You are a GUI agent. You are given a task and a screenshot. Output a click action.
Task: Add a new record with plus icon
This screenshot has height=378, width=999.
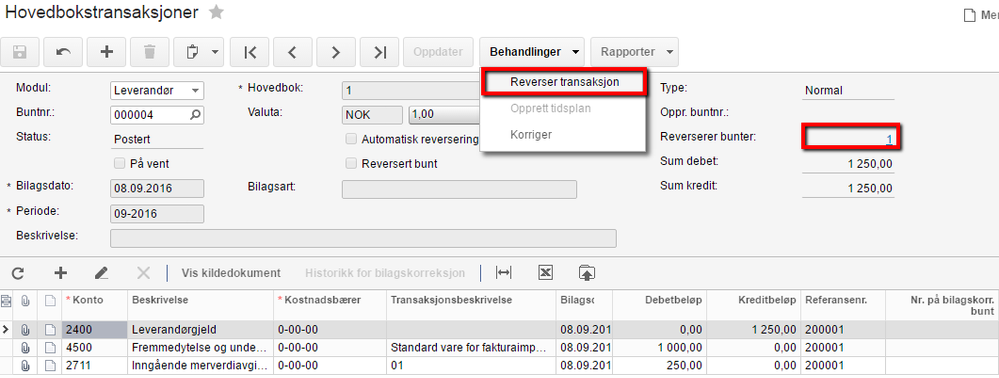pos(106,52)
